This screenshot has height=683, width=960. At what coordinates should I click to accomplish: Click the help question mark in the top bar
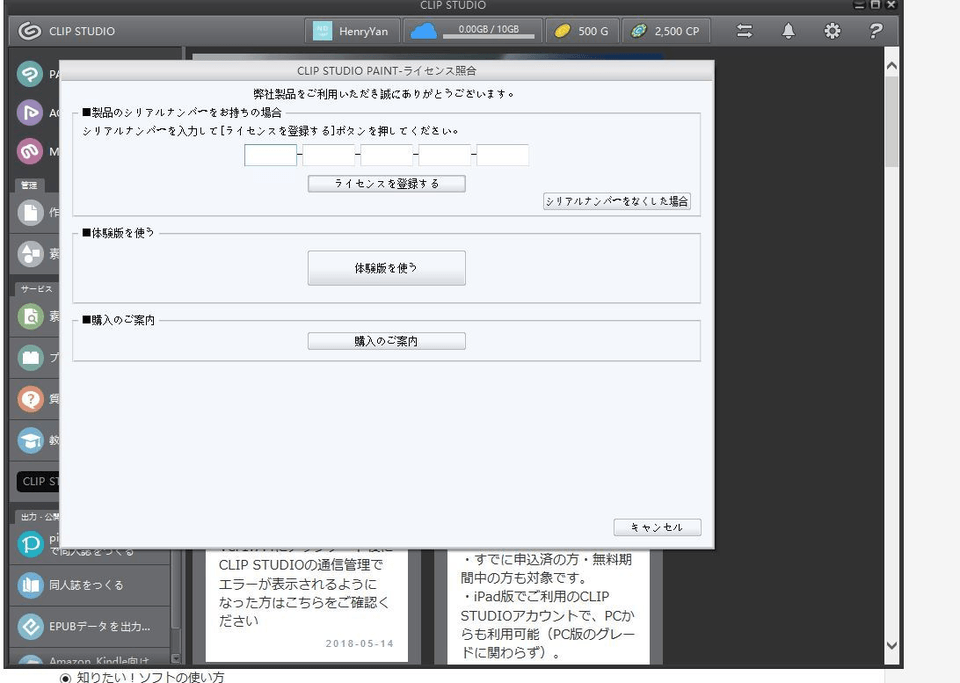pos(876,31)
